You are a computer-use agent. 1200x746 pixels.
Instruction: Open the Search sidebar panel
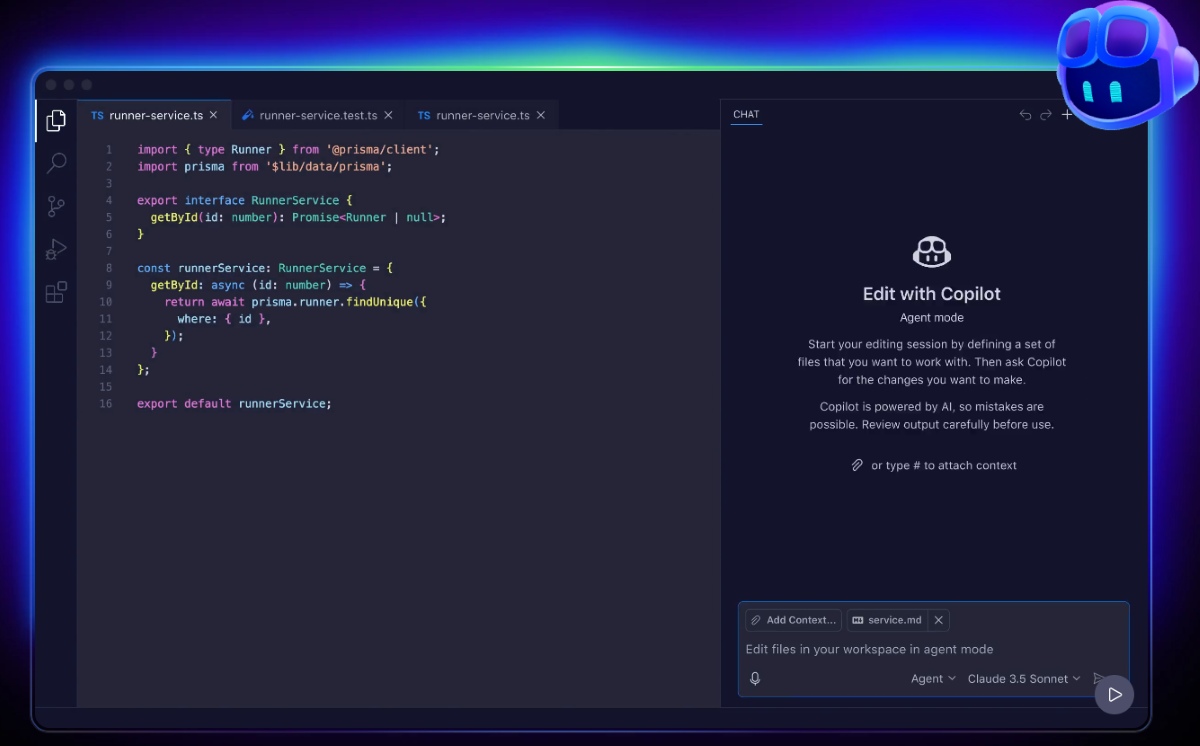[57, 163]
